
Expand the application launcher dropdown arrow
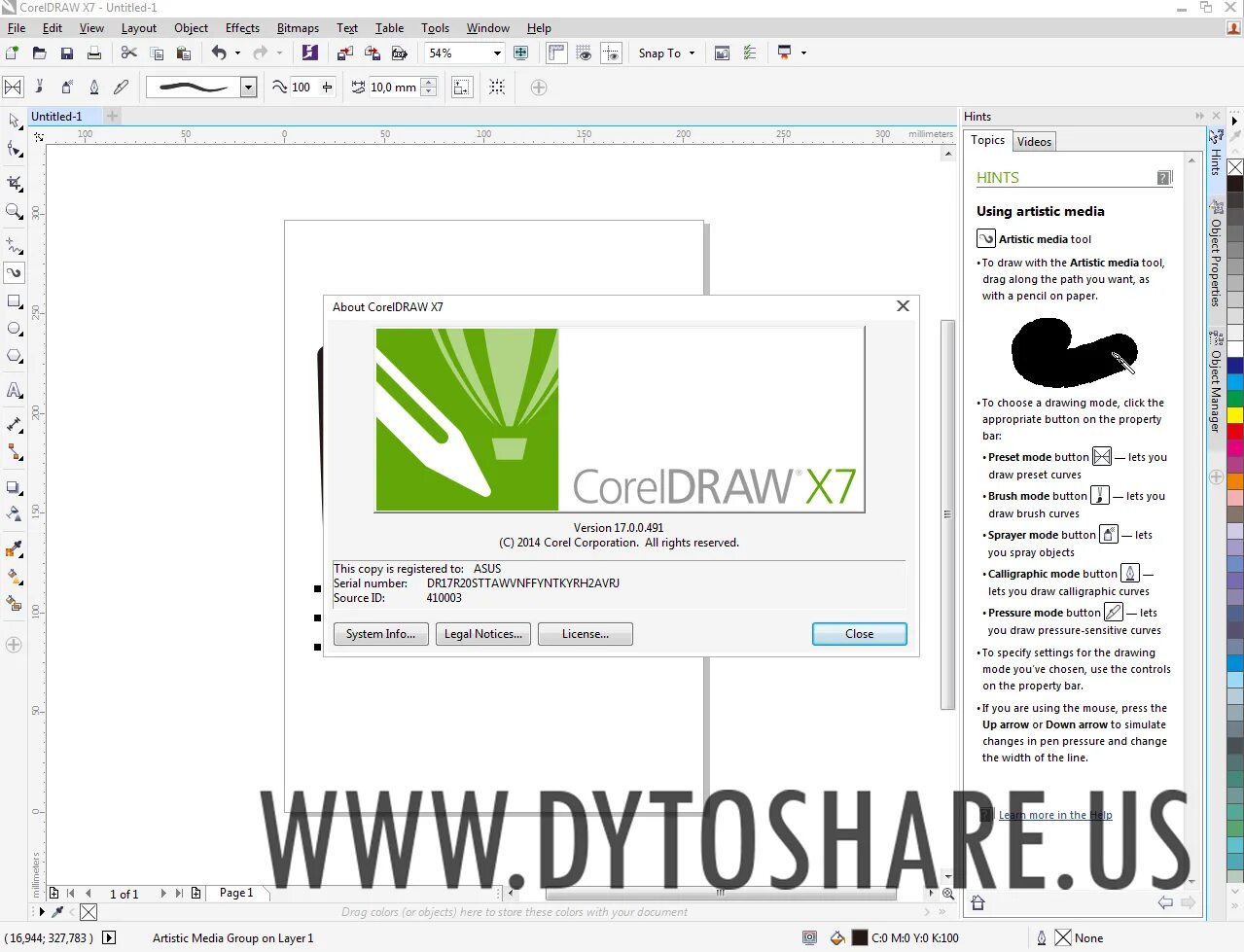click(x=803, y=53)
